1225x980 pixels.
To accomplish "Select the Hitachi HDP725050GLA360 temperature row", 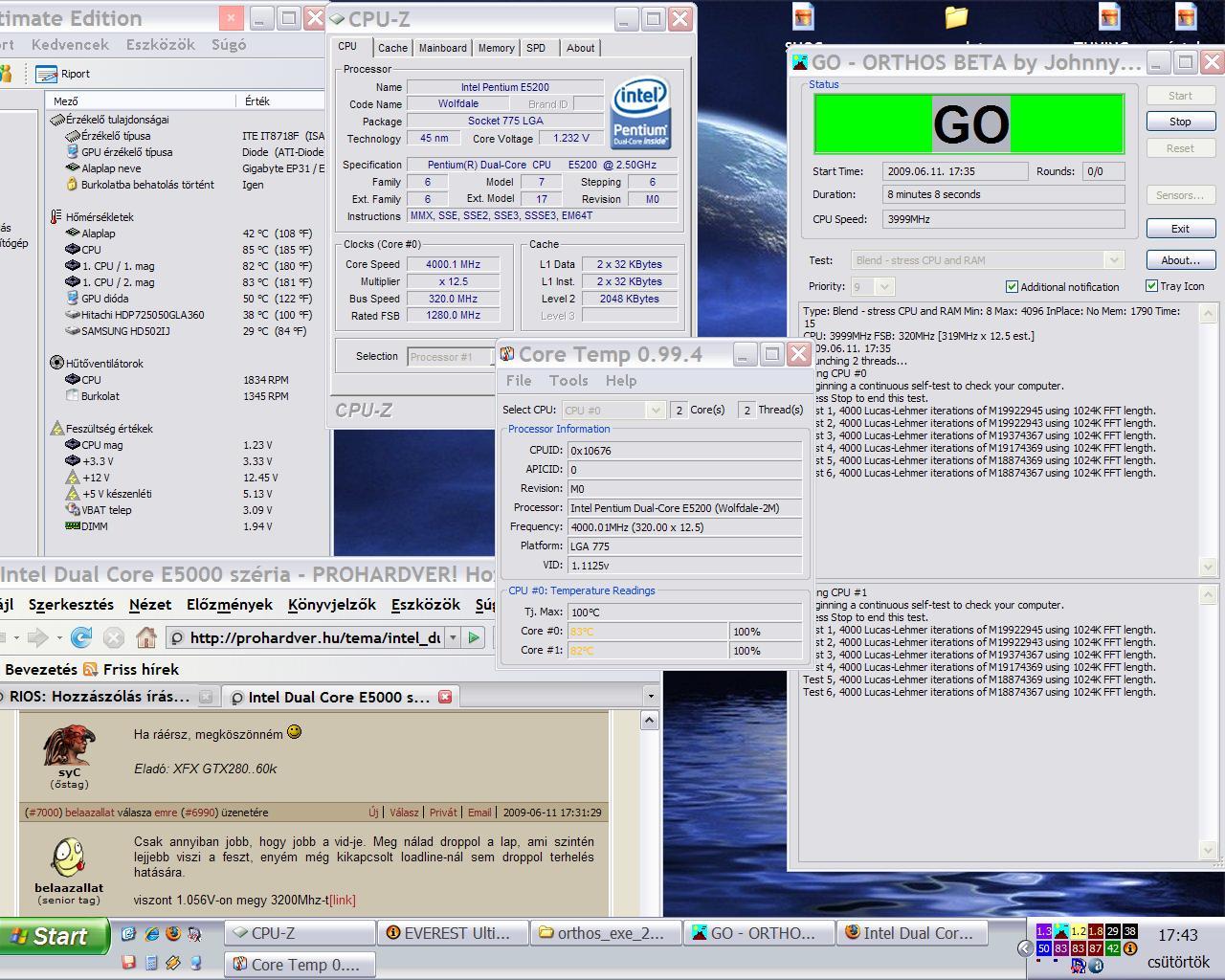I will coord(187,315).
